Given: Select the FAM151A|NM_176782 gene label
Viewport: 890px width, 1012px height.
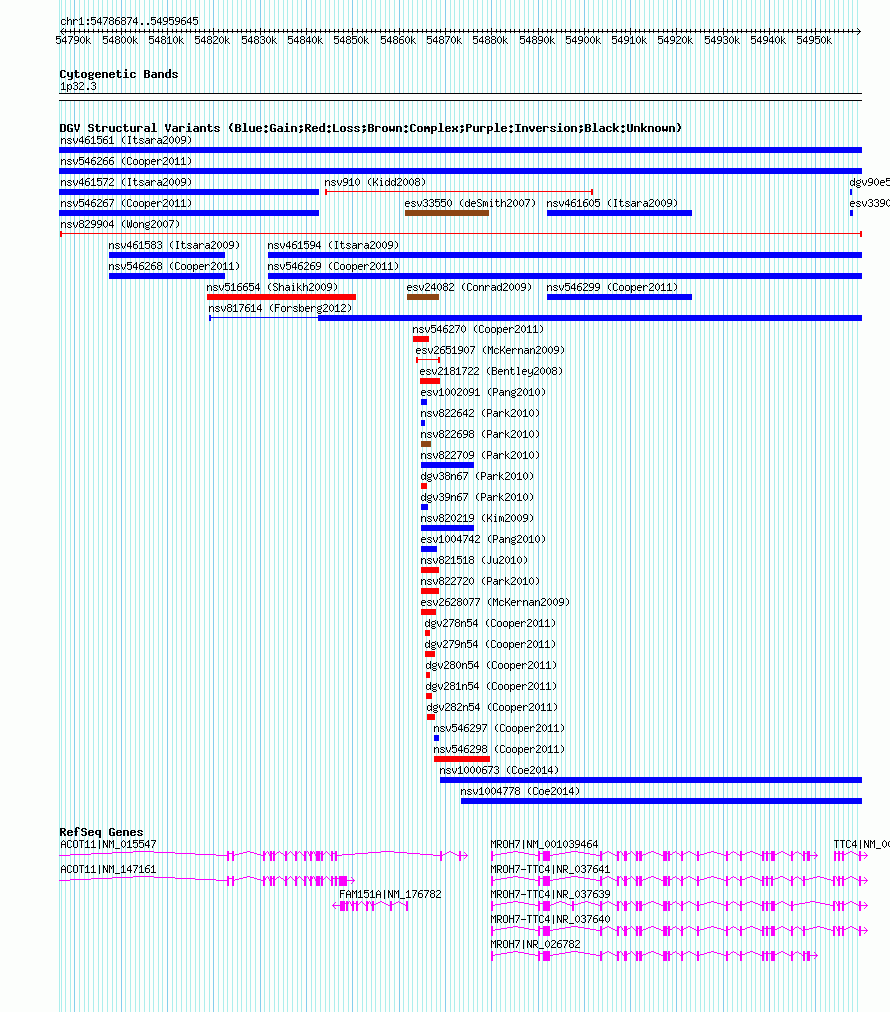Looking at the screenshot, I should tap(390, 894).
